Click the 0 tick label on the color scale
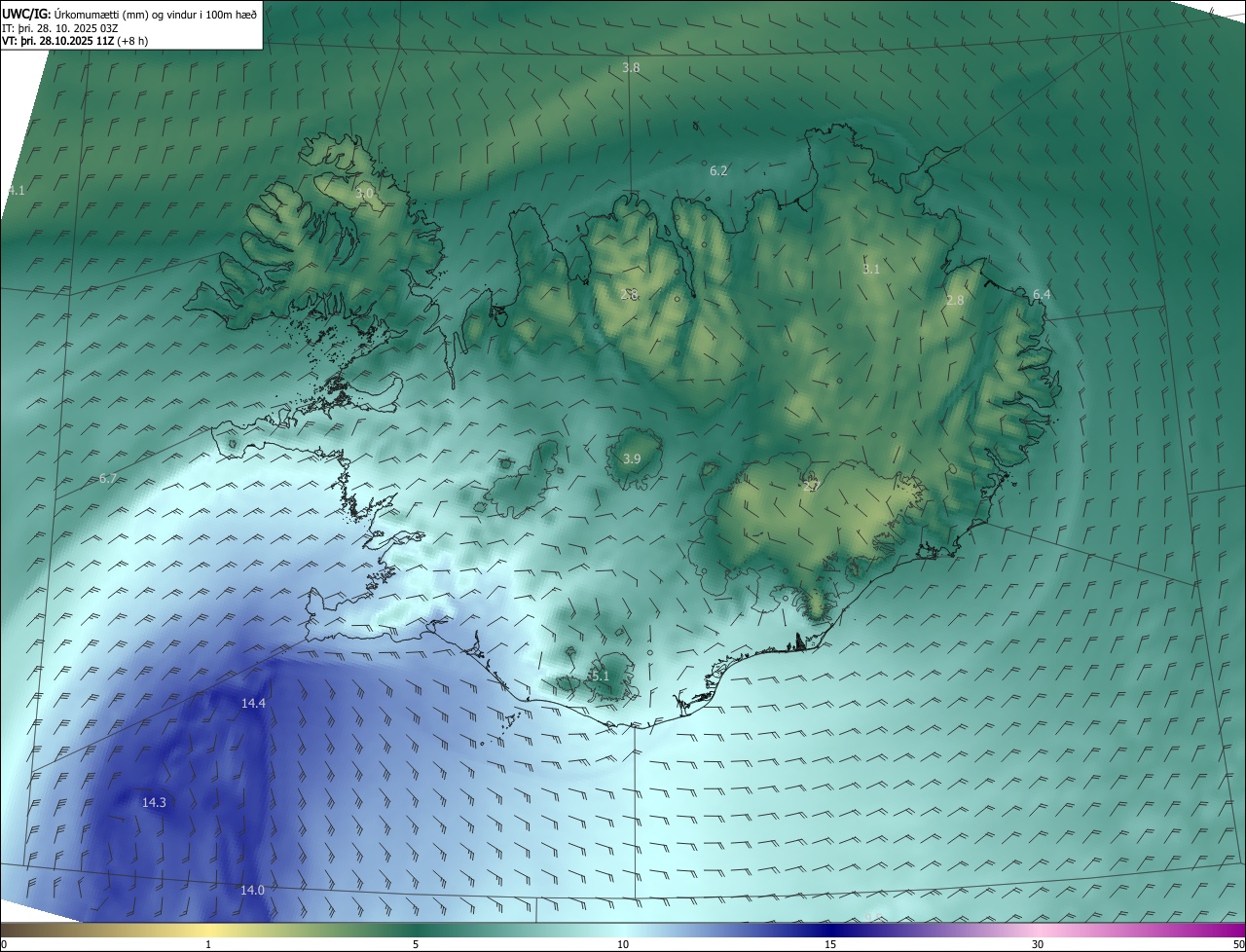The height and width of the screenshot is (952, 1246). coord(4,944)
